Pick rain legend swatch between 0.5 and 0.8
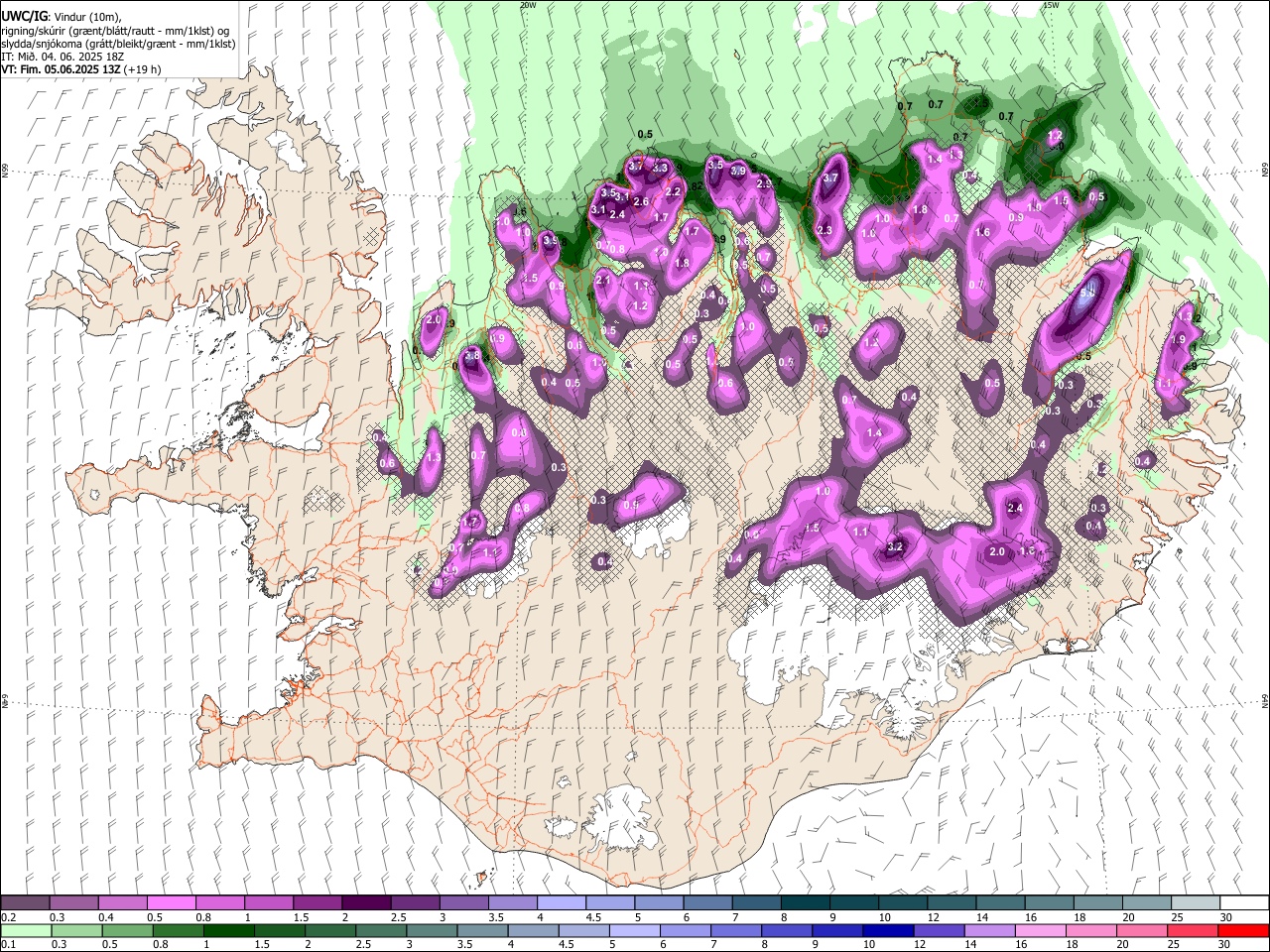 [x=127, y=930]
